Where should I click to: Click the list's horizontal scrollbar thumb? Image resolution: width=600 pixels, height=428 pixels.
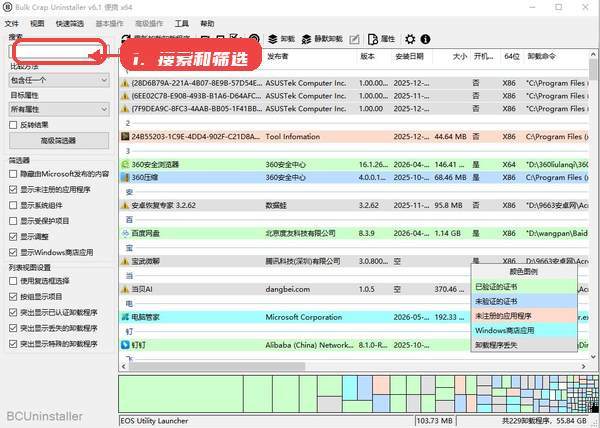coord(217,366)
